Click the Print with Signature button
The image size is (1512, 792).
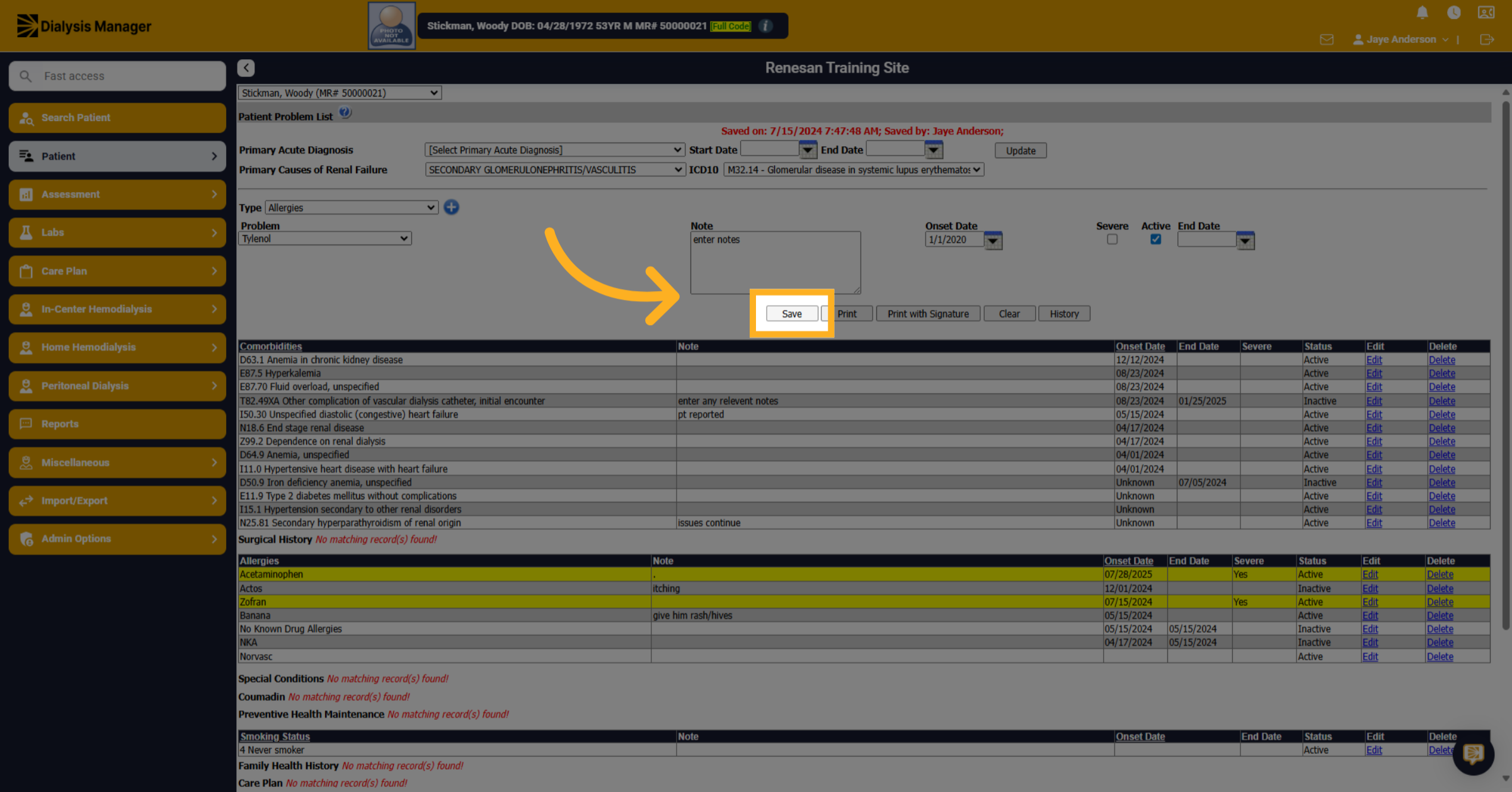[x=928, y=314]
